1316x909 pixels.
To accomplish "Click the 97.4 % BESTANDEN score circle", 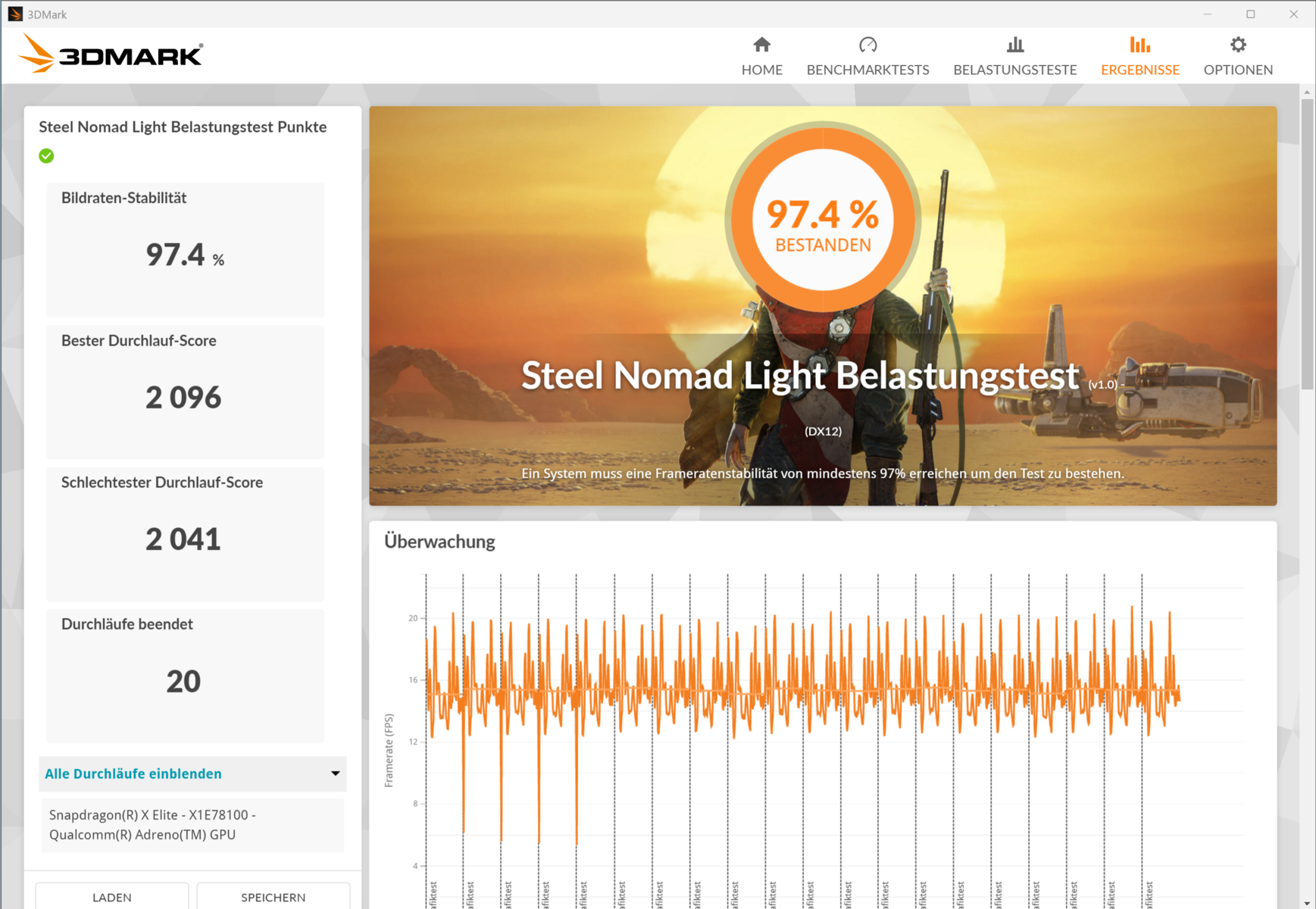I will pyautogui.click(x=823, y=220).
